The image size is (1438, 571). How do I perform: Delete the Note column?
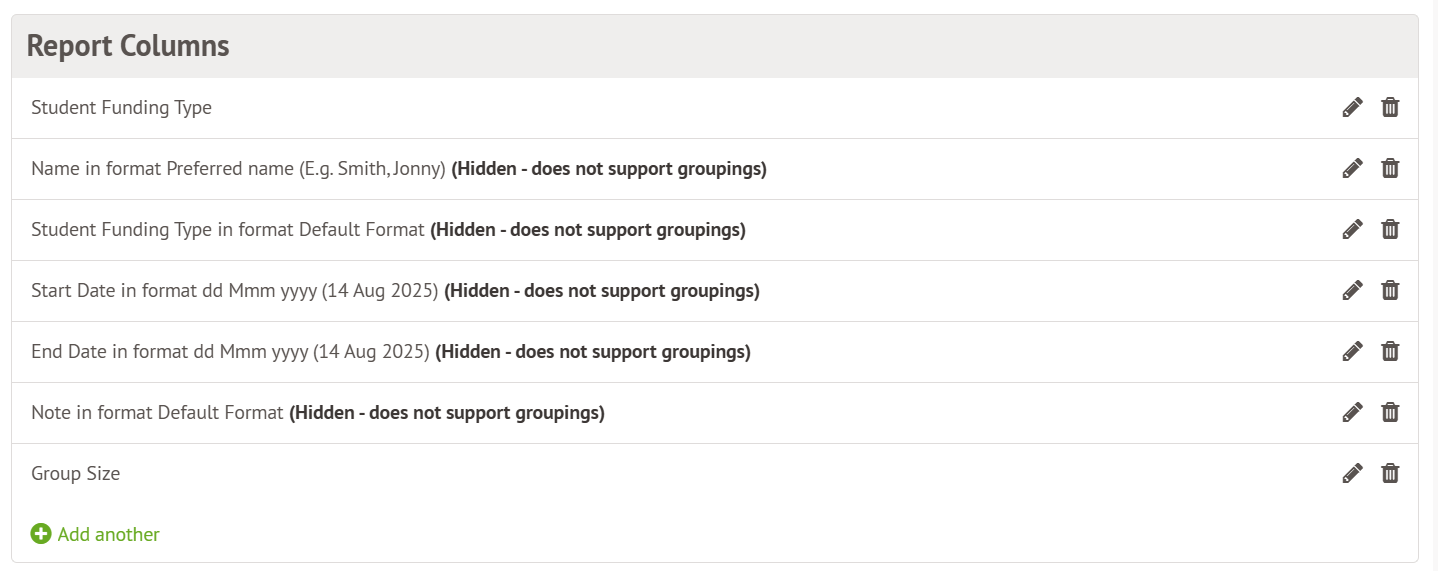pos(1390,413)
